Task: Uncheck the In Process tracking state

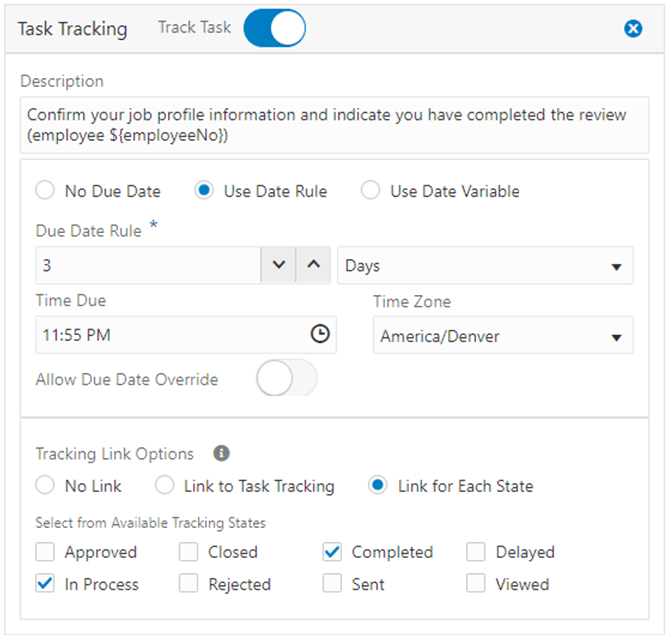Action: (45, 583)
